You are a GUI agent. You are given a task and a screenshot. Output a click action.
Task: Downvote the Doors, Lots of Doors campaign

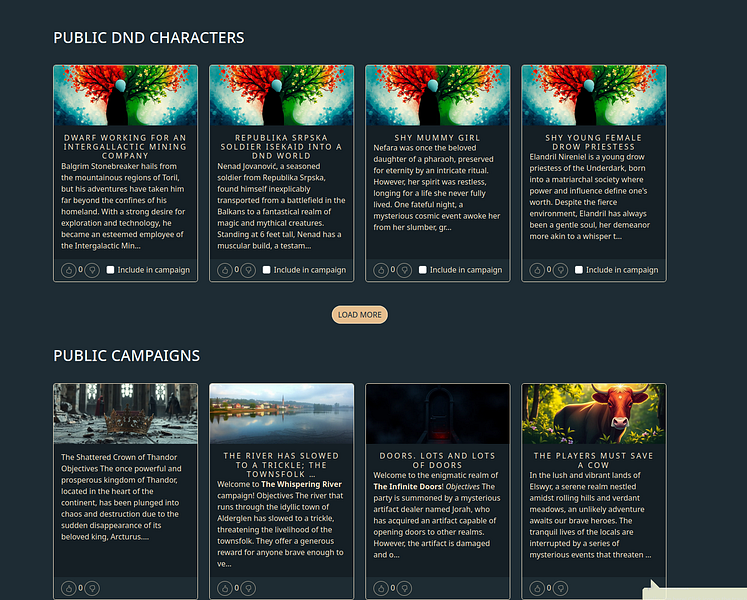[404, 589]
